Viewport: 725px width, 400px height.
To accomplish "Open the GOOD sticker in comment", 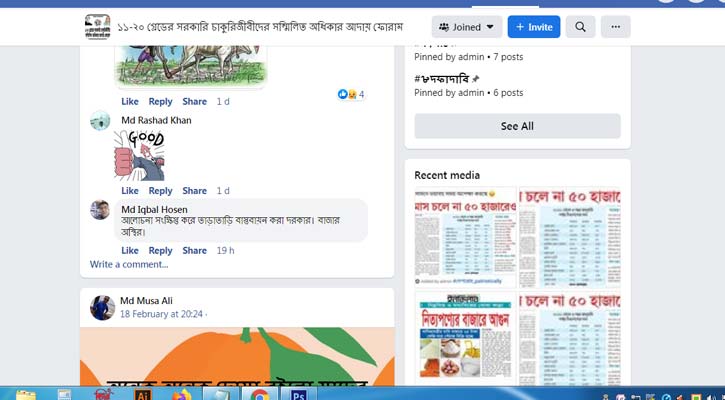I will (x=139, y=156).
